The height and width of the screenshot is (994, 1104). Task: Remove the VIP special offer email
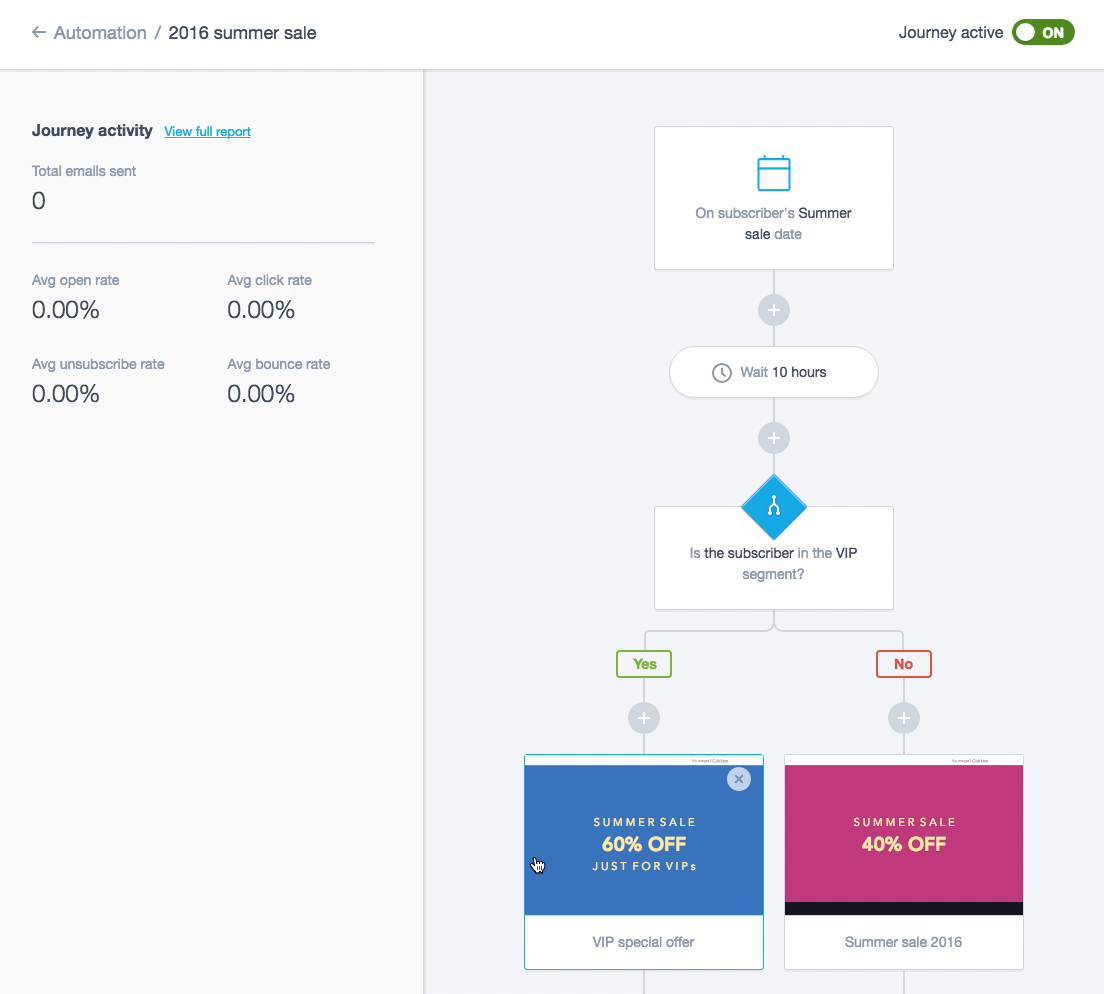coord(738,779)
